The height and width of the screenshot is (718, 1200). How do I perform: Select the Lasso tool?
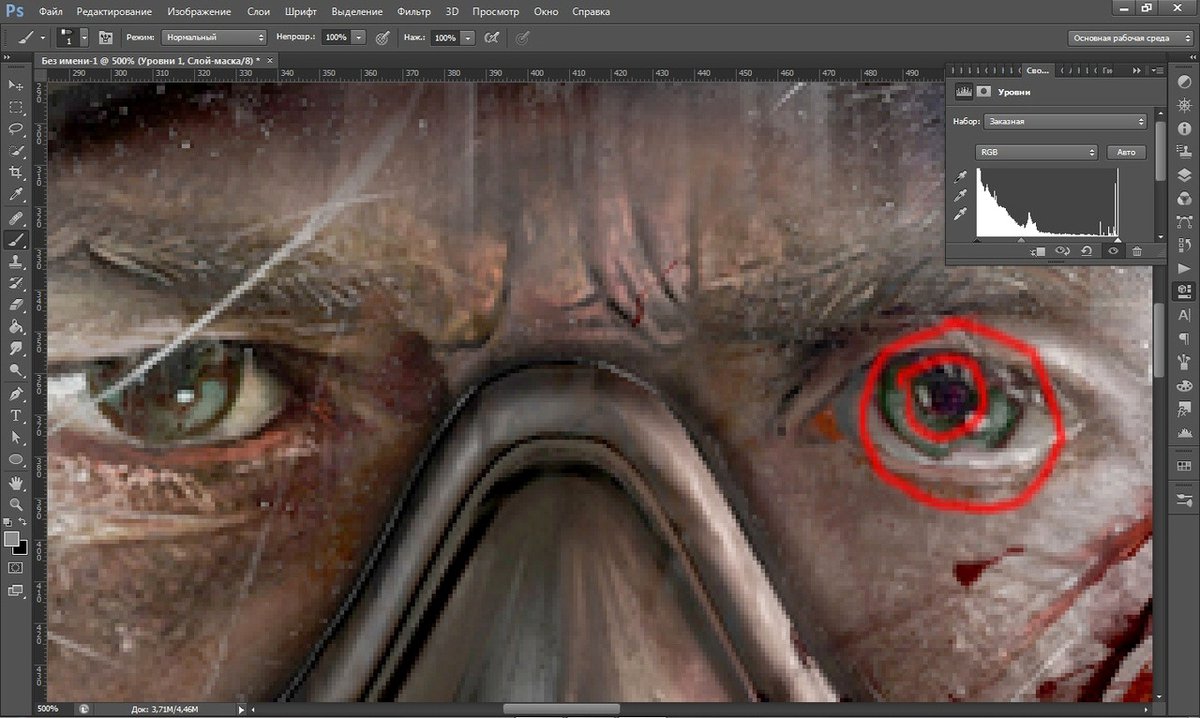(x=16, y=129)
